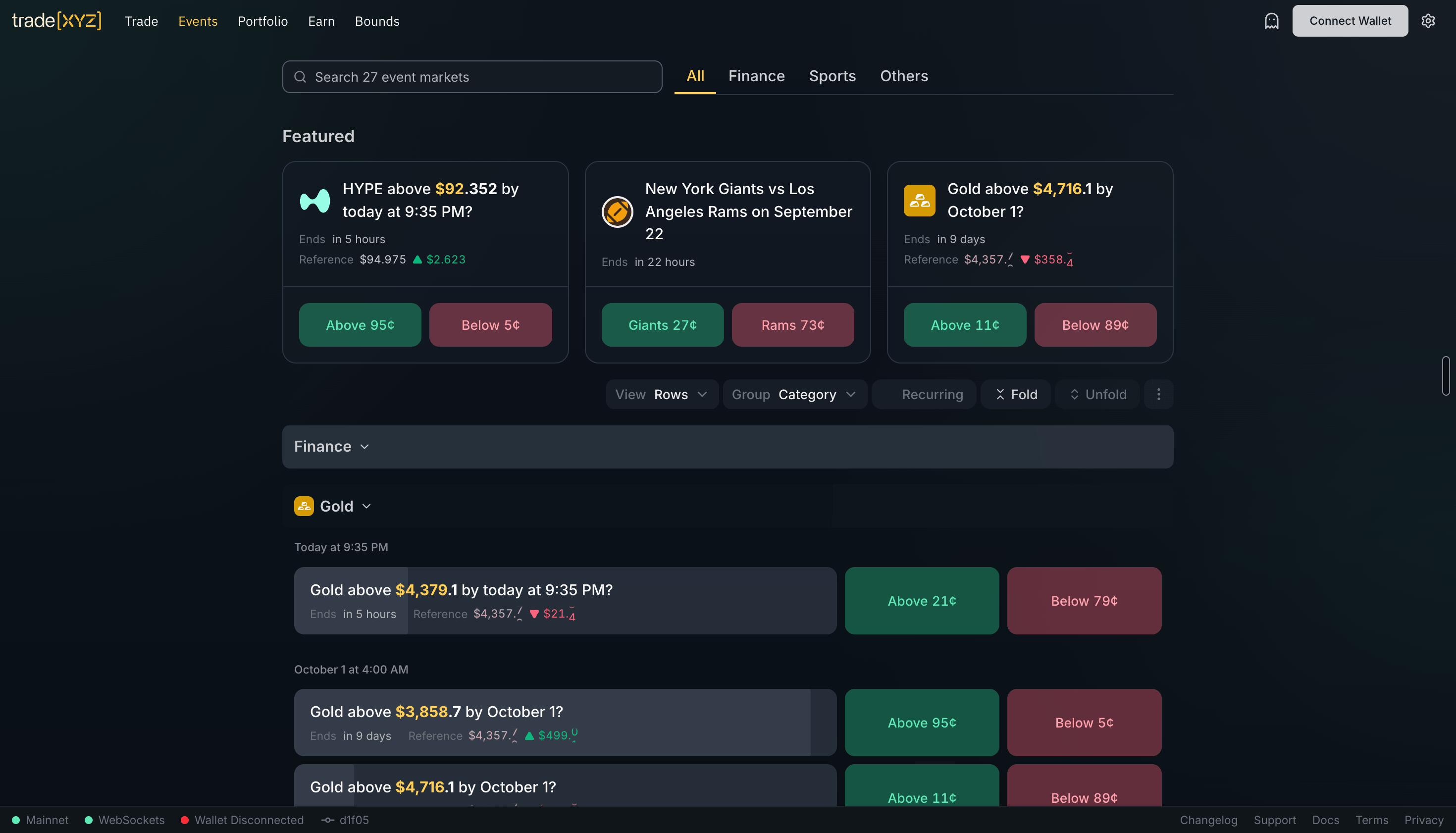Image resolution: width=1456 pixels, height=833 pixels.
Task: Switch to the Sports tab
Action: coord(832,76)
